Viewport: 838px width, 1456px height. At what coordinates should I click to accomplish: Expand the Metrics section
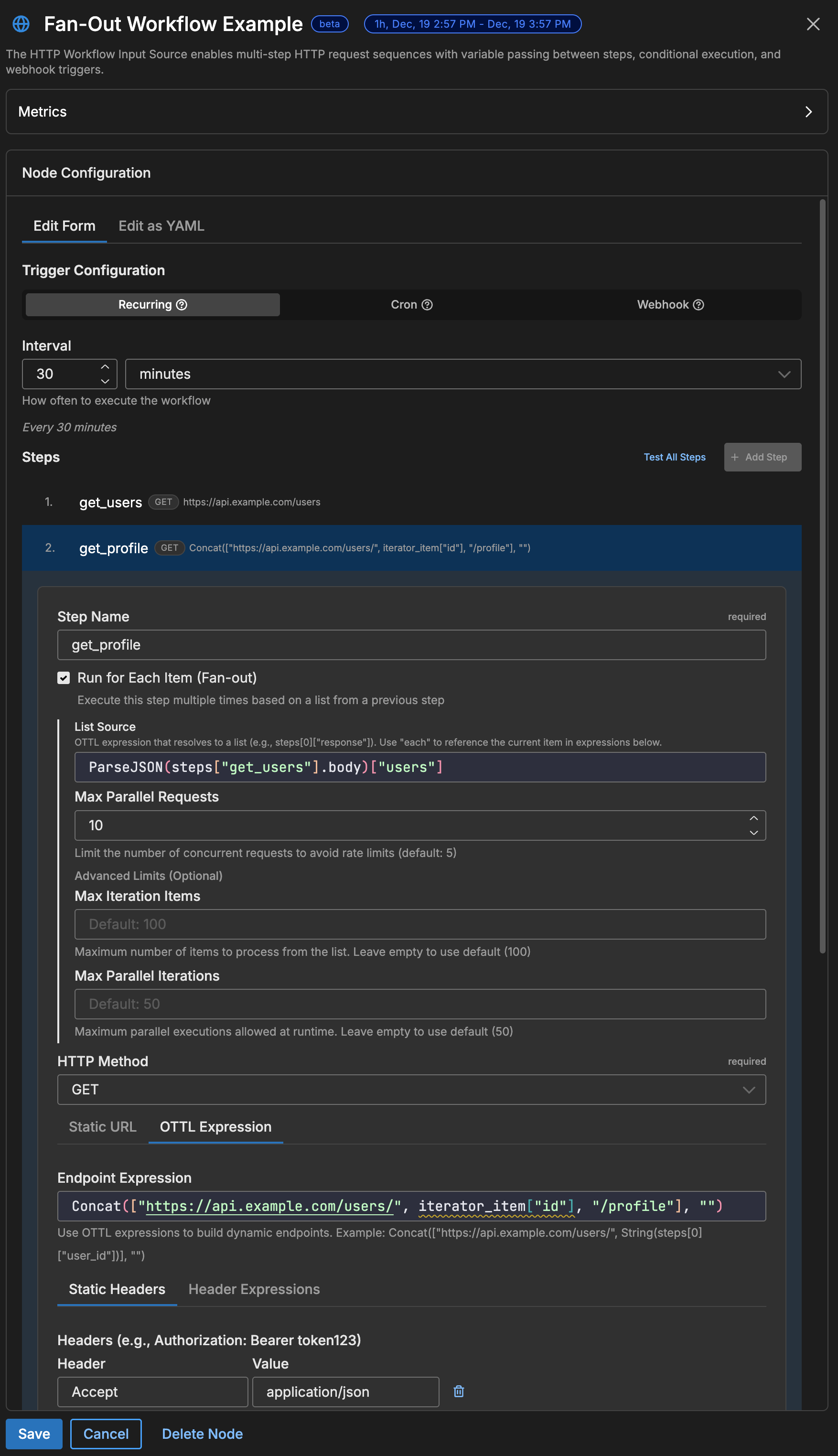pyautogui.click(x=809, y=112)
